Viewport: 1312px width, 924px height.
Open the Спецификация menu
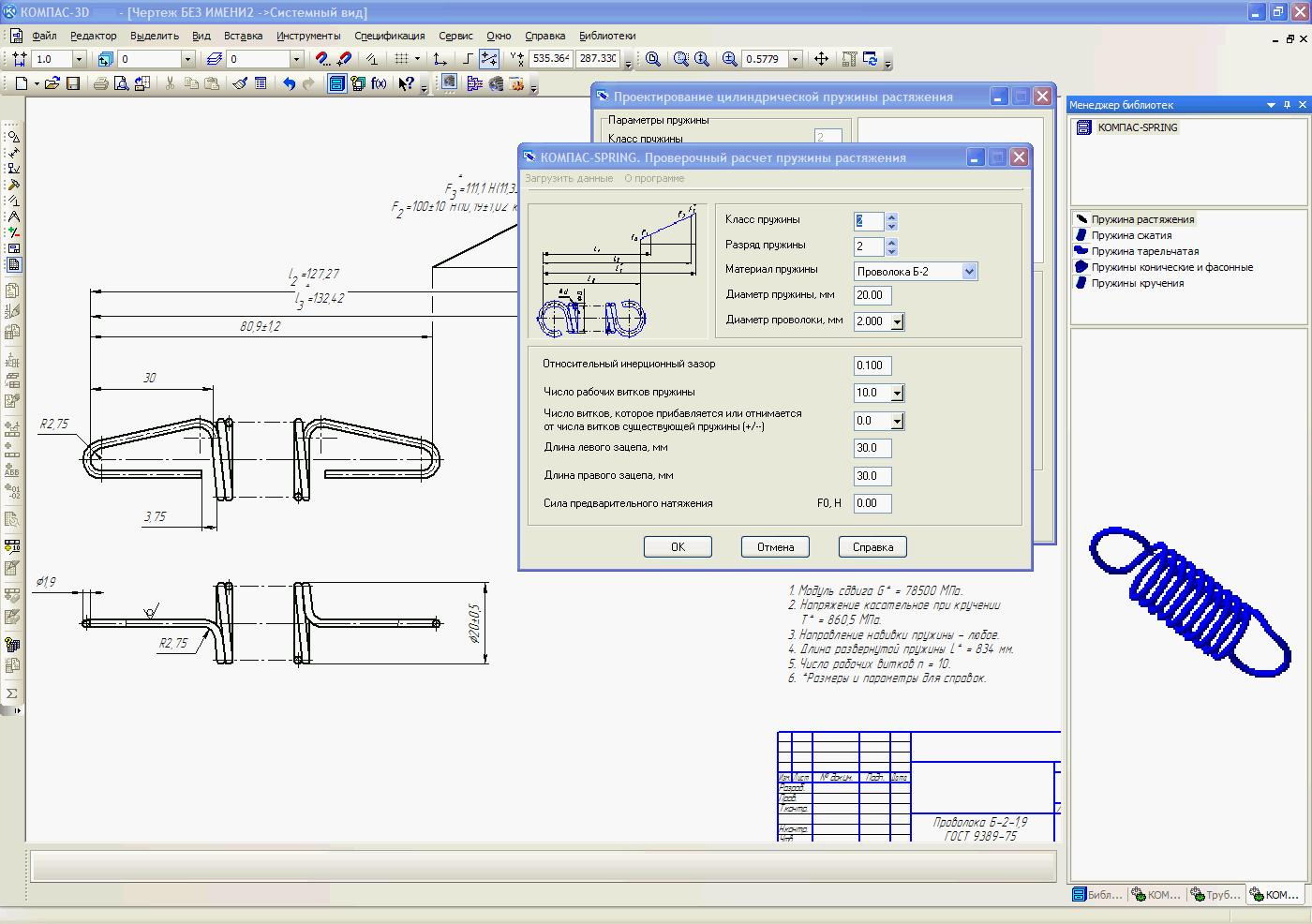389,36
